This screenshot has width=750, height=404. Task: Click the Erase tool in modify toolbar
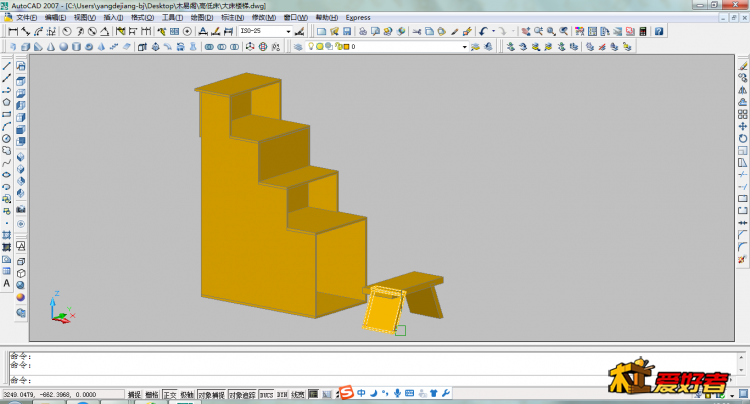pos(742,66)
